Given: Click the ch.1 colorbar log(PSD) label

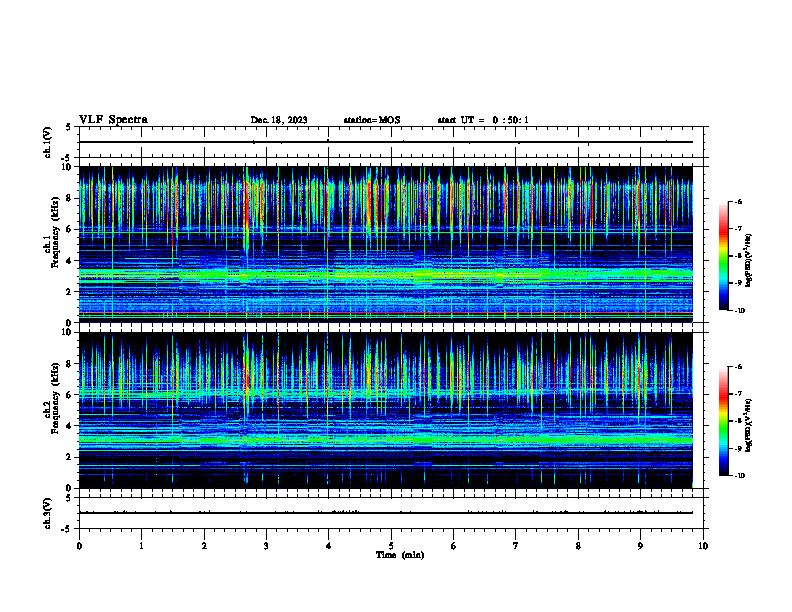Looking at the screenshot, I should pyautogui.click(x=749, y=261).
